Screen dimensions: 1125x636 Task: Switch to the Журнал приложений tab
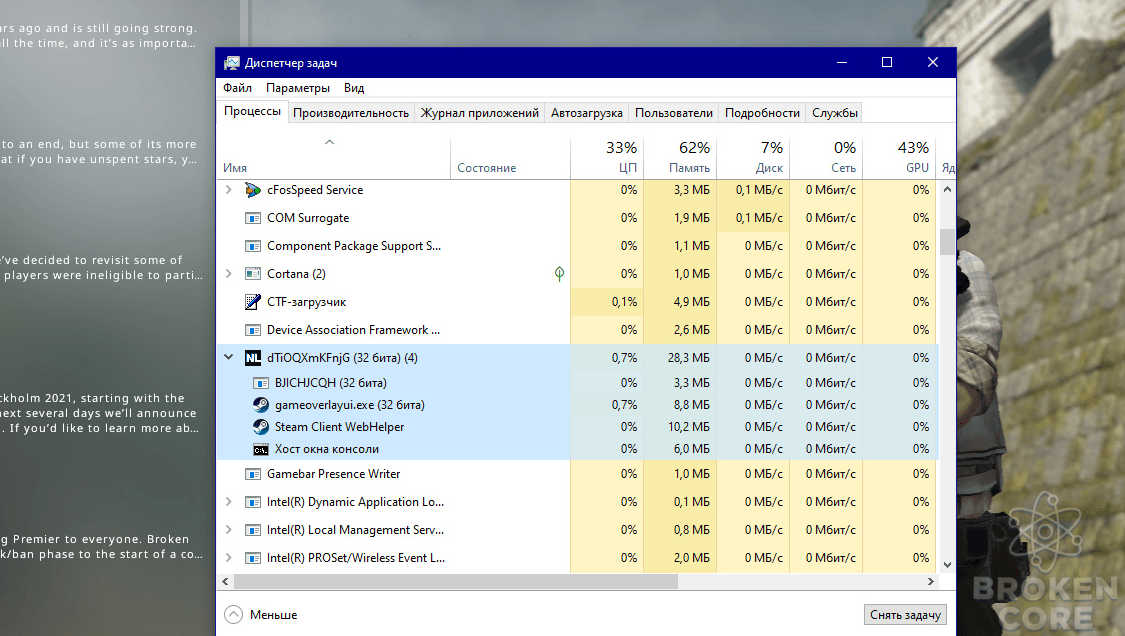click(479, 113)
